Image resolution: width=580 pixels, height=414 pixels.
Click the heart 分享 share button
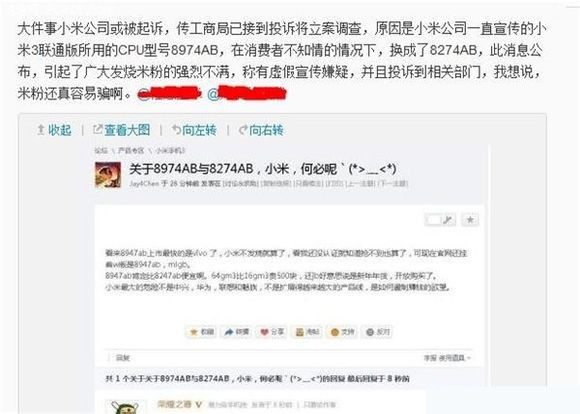pos(272,332)
